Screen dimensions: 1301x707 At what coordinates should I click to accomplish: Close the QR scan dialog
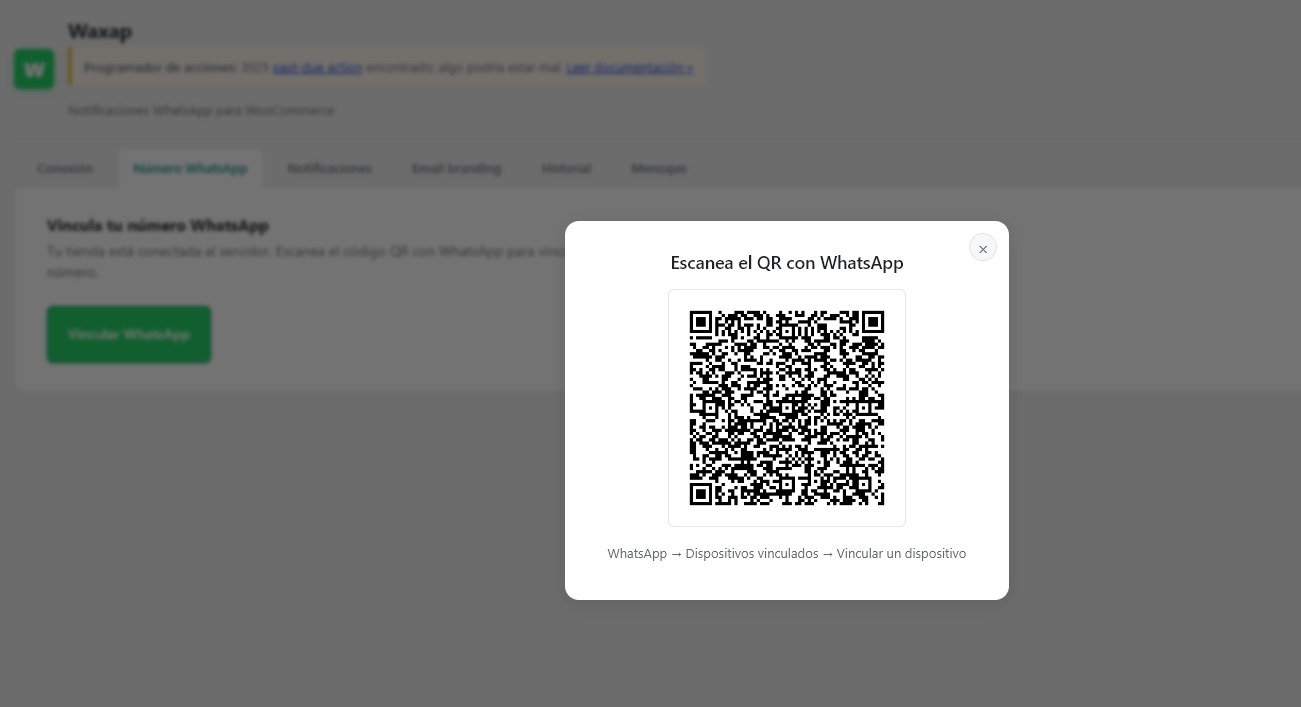pyautogui.click(x=983, y=248)
